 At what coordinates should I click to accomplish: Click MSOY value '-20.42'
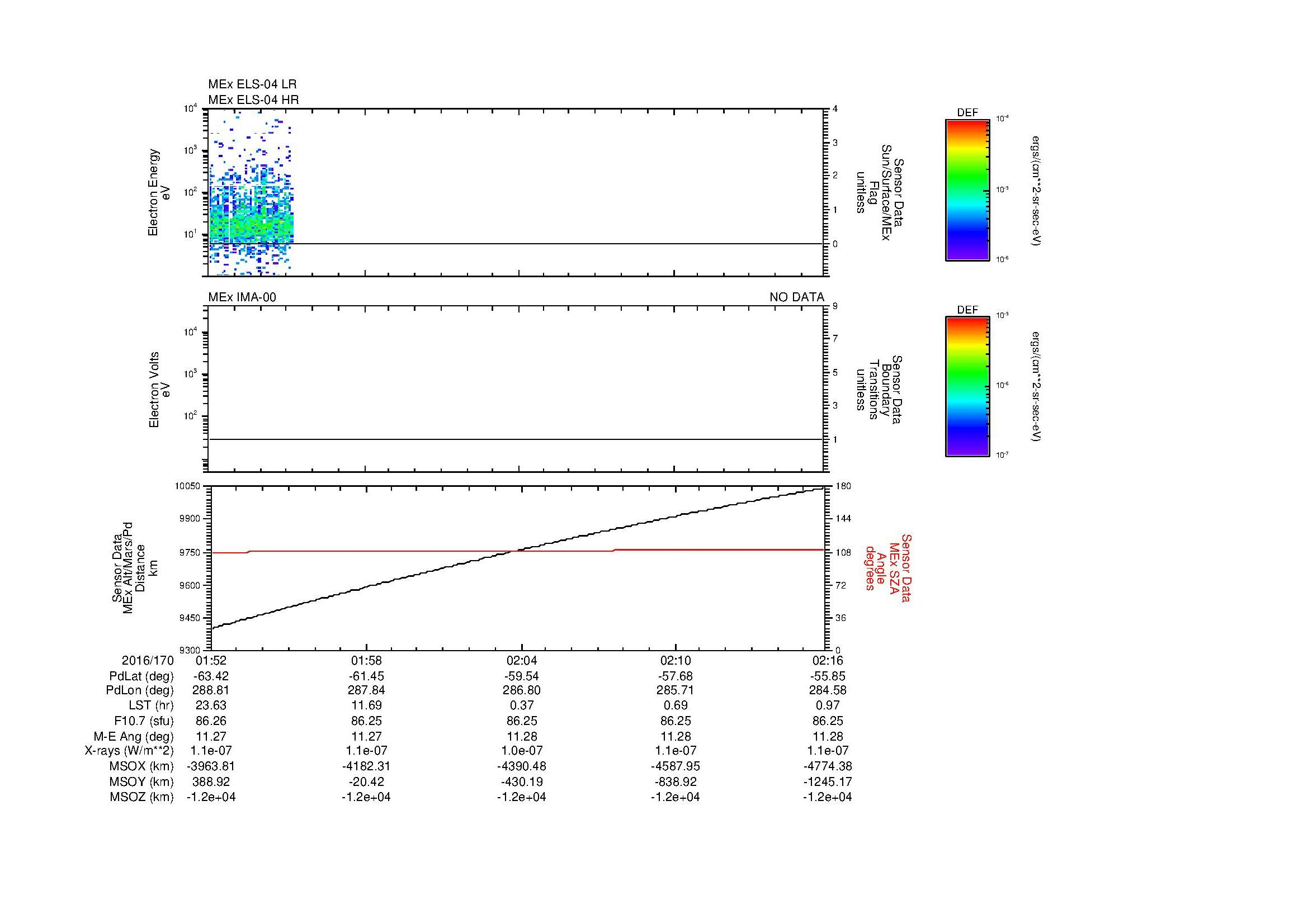coord(366,781)
